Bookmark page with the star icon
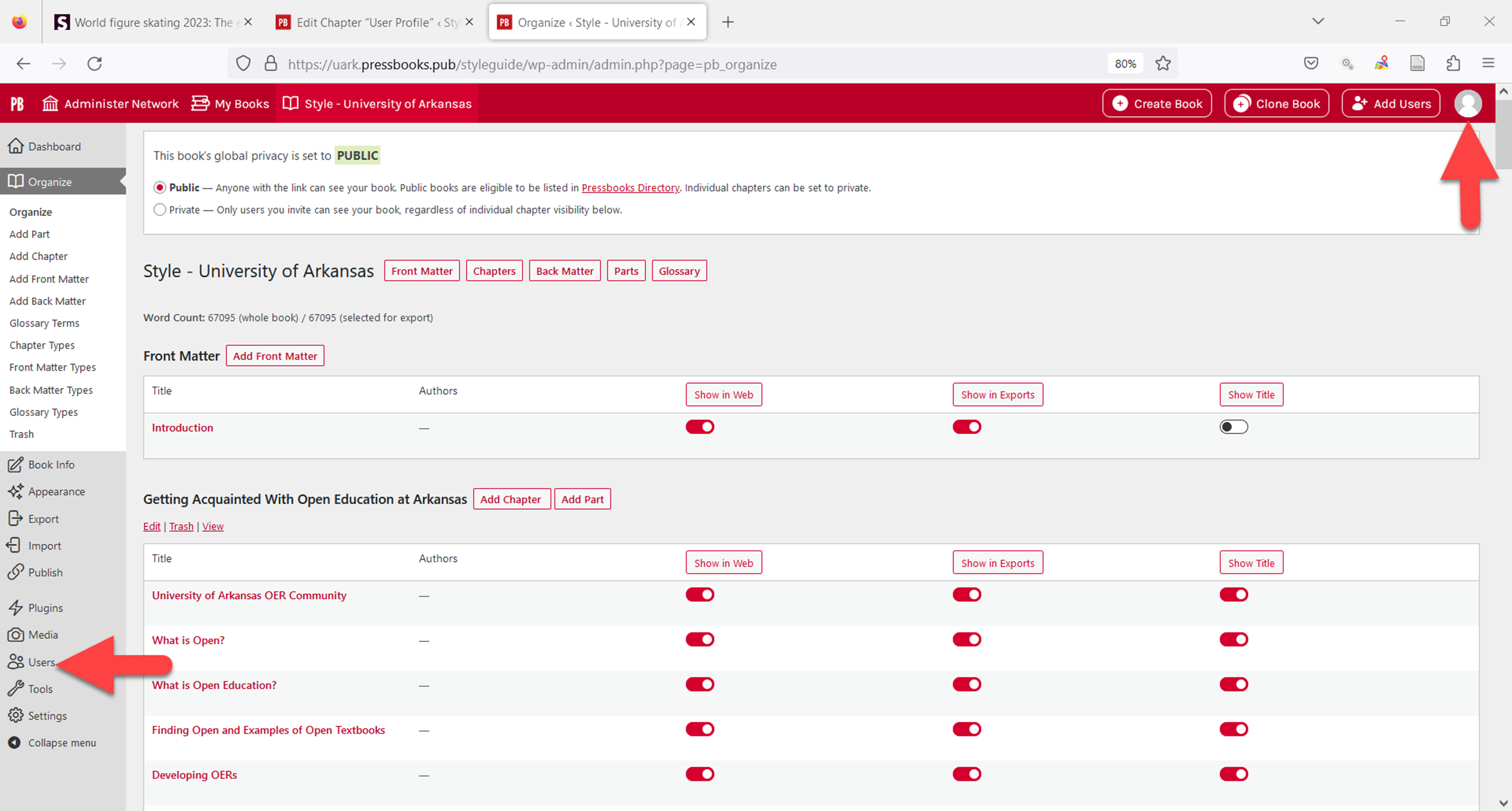 tap(1163, 63)
